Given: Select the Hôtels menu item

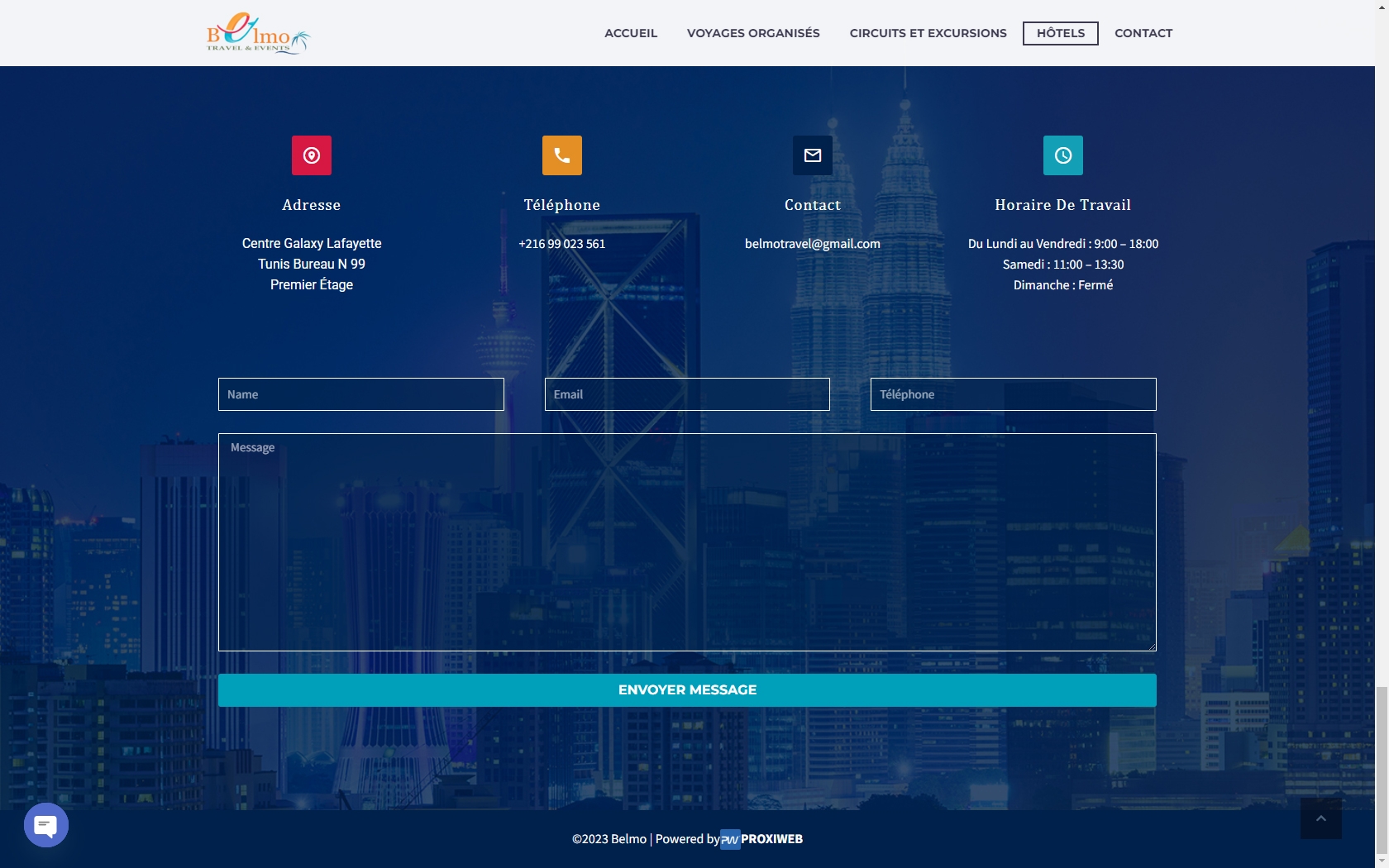Looking at the screenshot, I should click(x=1061, y=33).
